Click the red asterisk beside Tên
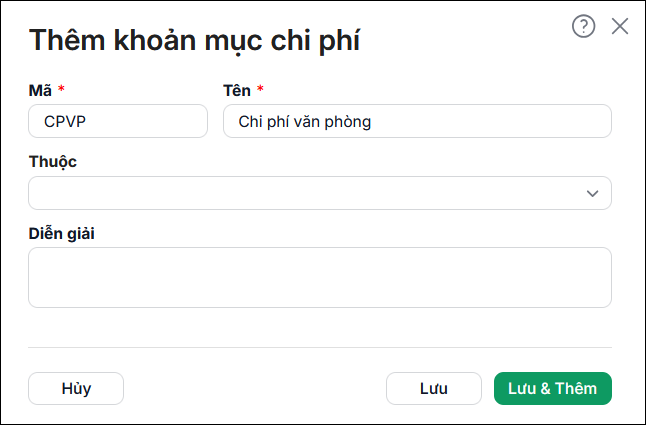 260,88
